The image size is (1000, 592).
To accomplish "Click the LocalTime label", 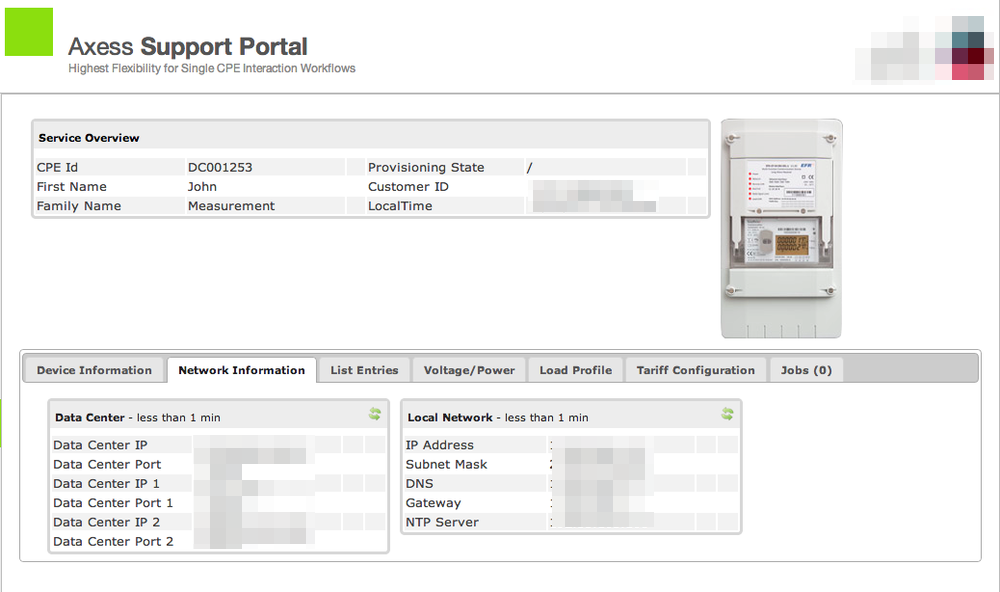I will coord(400,206).
